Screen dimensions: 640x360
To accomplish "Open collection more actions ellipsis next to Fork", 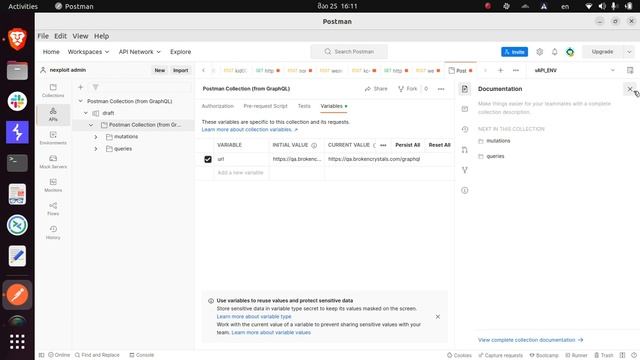I will (x=441, y=89).
